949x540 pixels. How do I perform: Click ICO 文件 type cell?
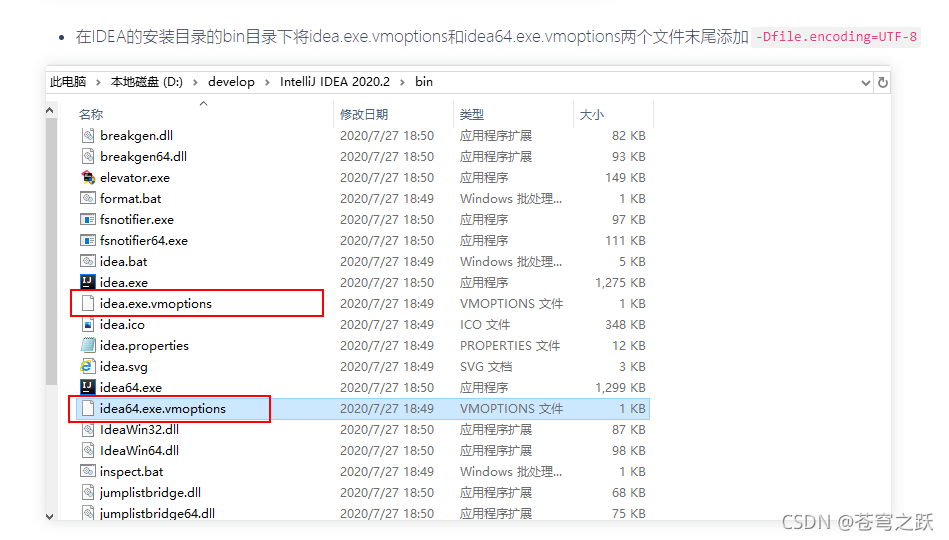(x=485, y=324)
